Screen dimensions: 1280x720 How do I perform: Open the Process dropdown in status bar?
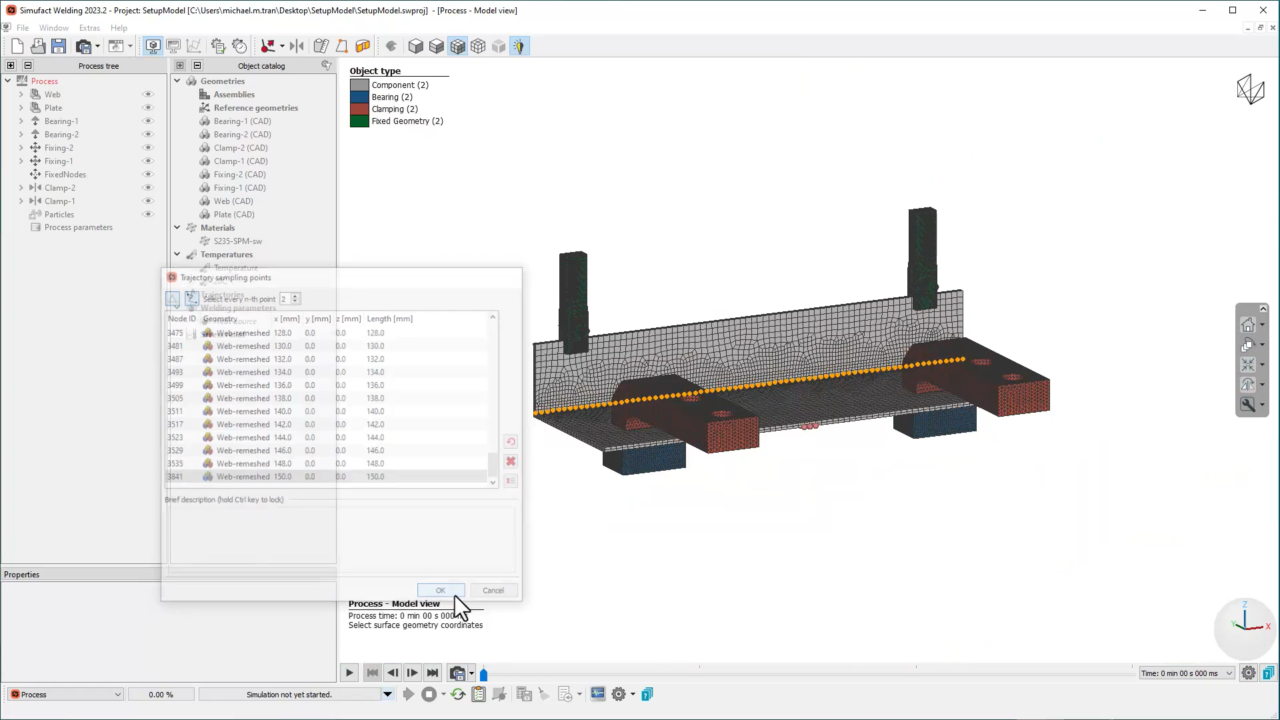pyautogui.click(x=65, y=694)
